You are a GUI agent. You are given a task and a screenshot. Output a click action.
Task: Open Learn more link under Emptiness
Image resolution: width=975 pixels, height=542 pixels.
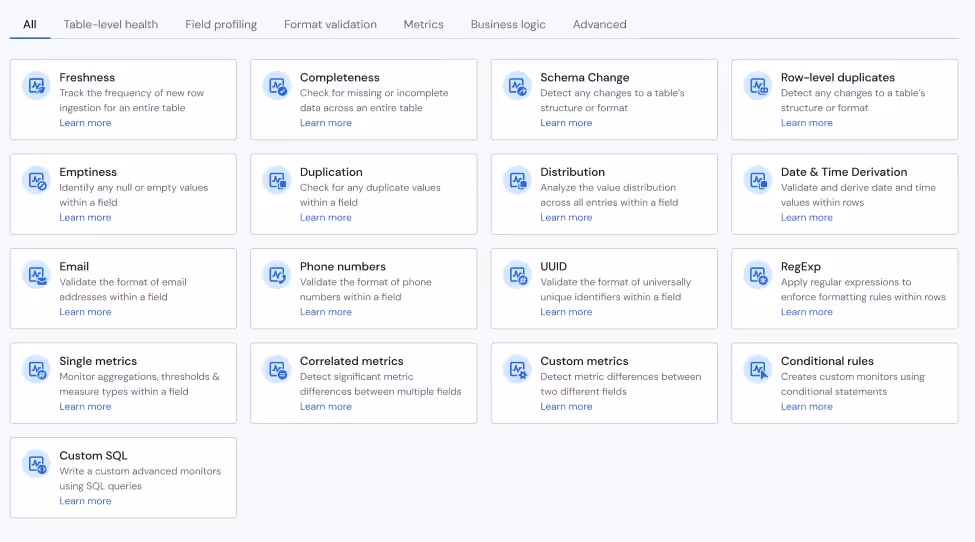tap(85, 217)
